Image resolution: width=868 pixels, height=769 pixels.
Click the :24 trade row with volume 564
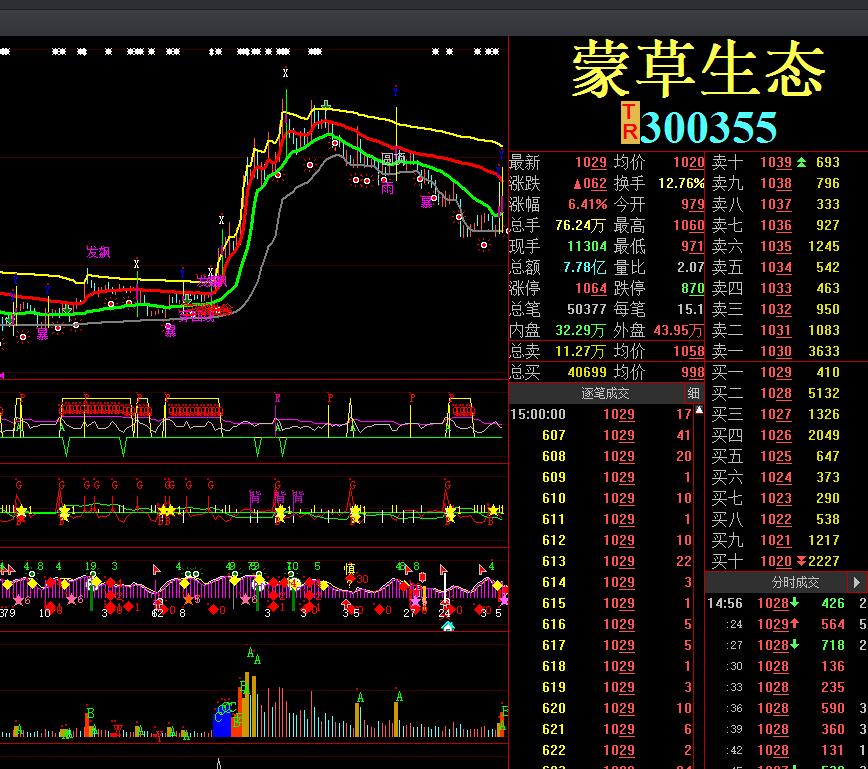point(786,625)
